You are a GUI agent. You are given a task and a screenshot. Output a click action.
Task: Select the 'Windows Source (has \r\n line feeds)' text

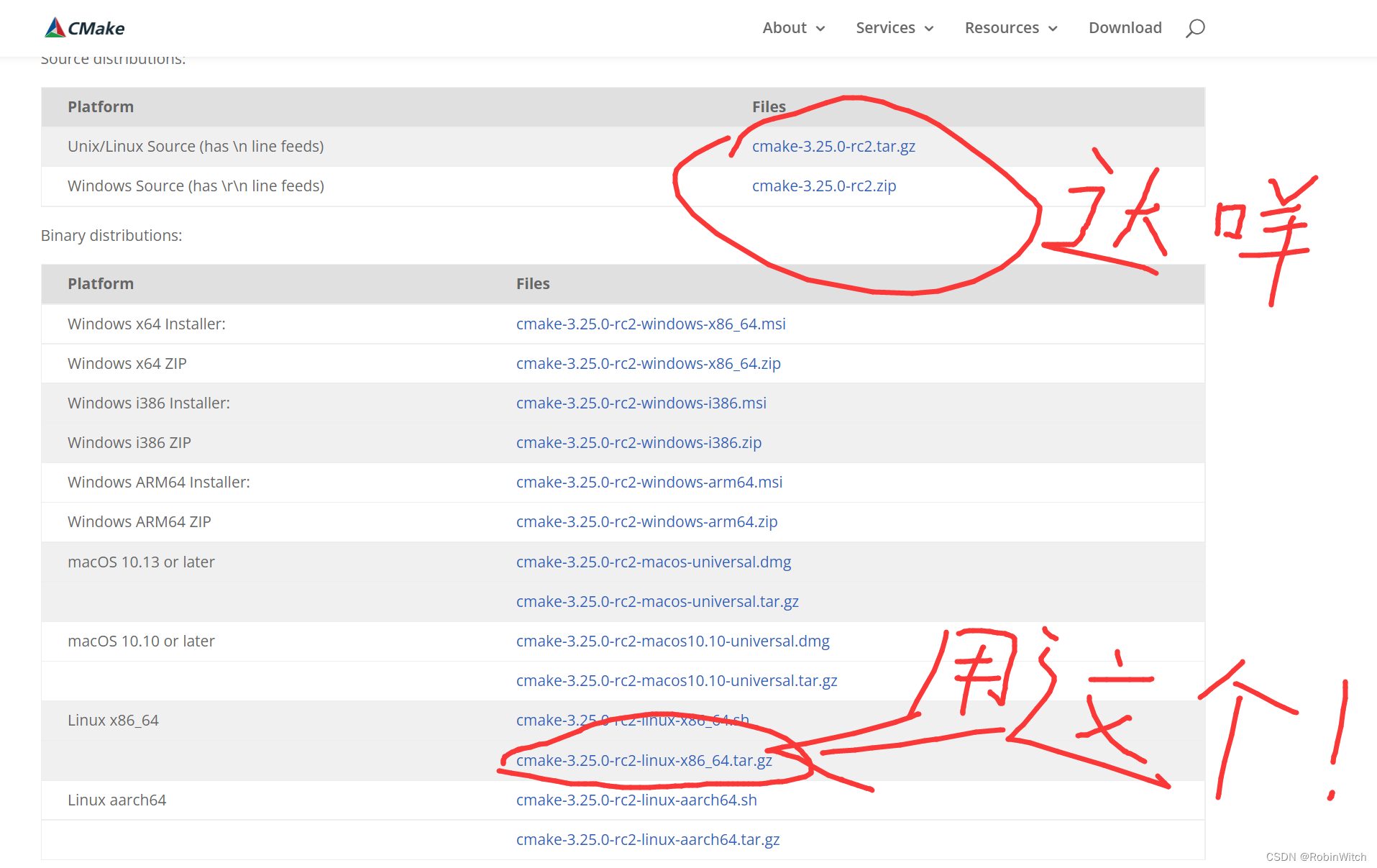(x=196, y=186)
